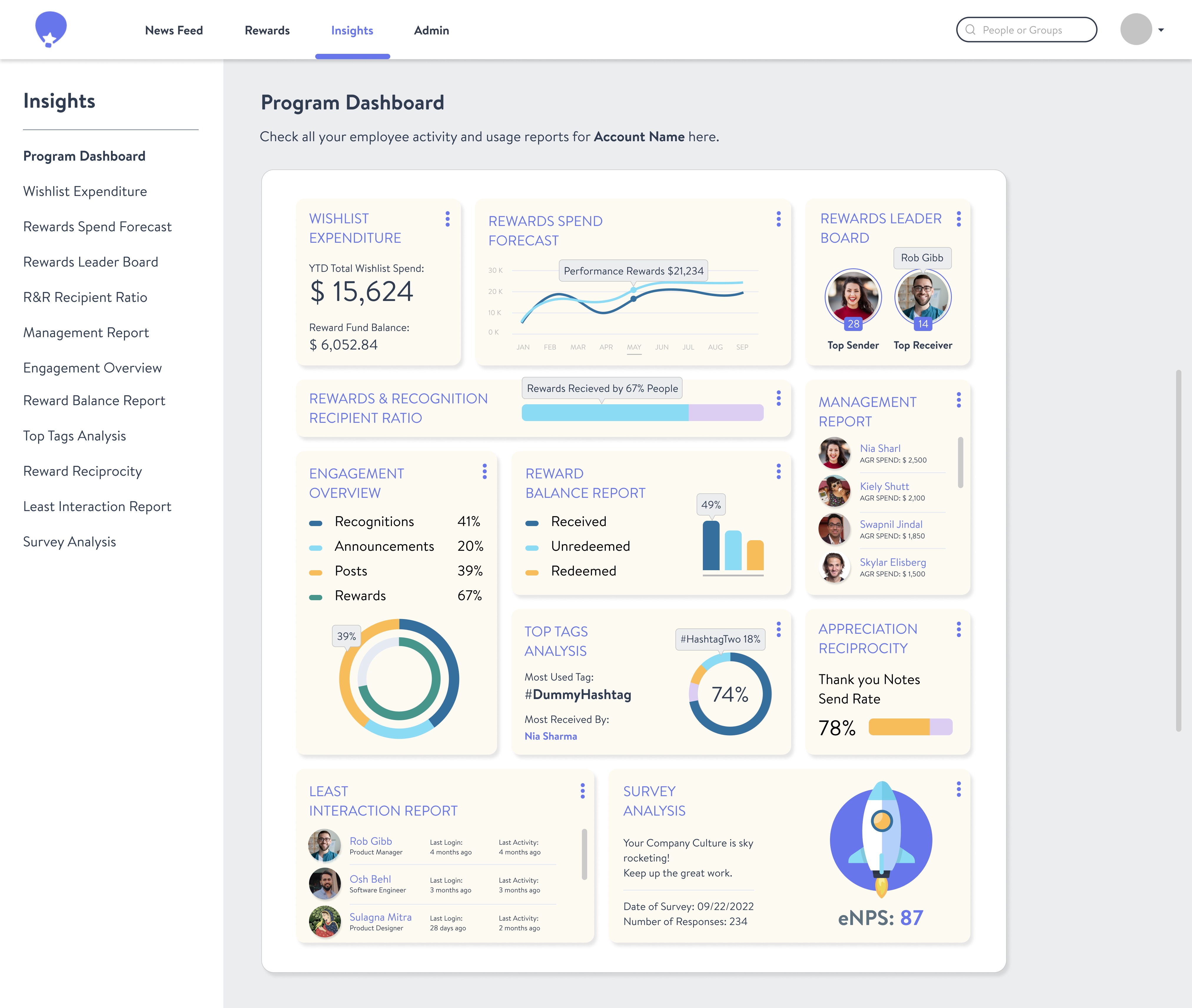Open Engagement Overview kebab menu
This screenshot has height=1008, width=1192.
484,471
